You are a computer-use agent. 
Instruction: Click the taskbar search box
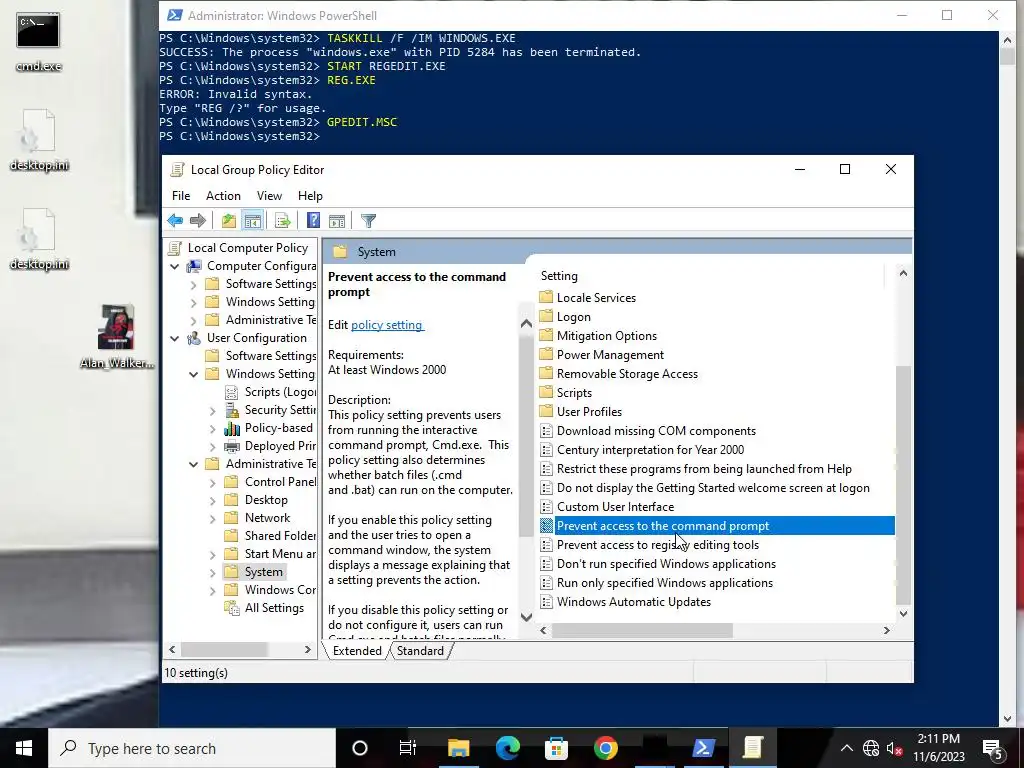(192, 748)
